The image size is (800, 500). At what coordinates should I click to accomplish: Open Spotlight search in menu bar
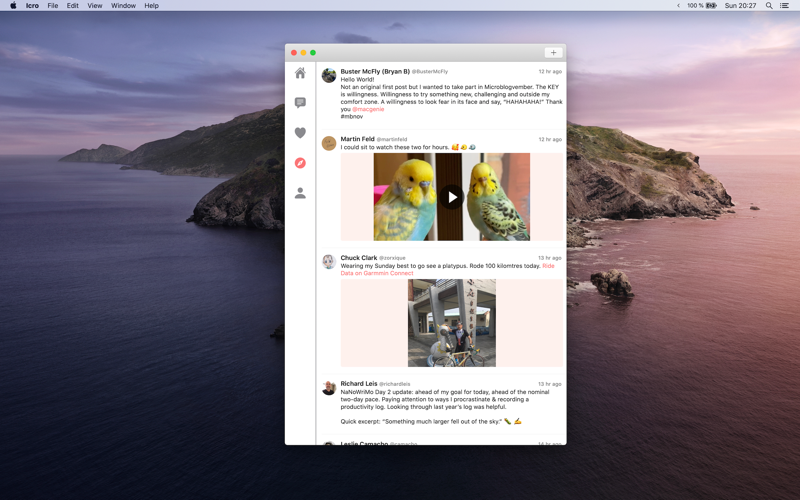point(769,6)
